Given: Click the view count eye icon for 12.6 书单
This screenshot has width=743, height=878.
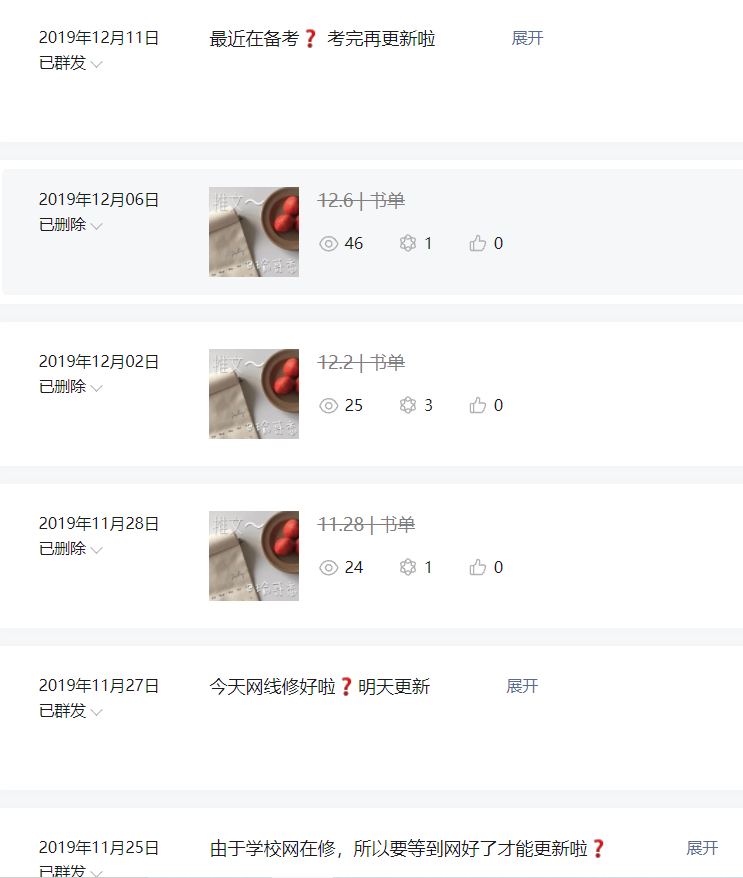Looking at the screenshot, I should click(329, 244).
